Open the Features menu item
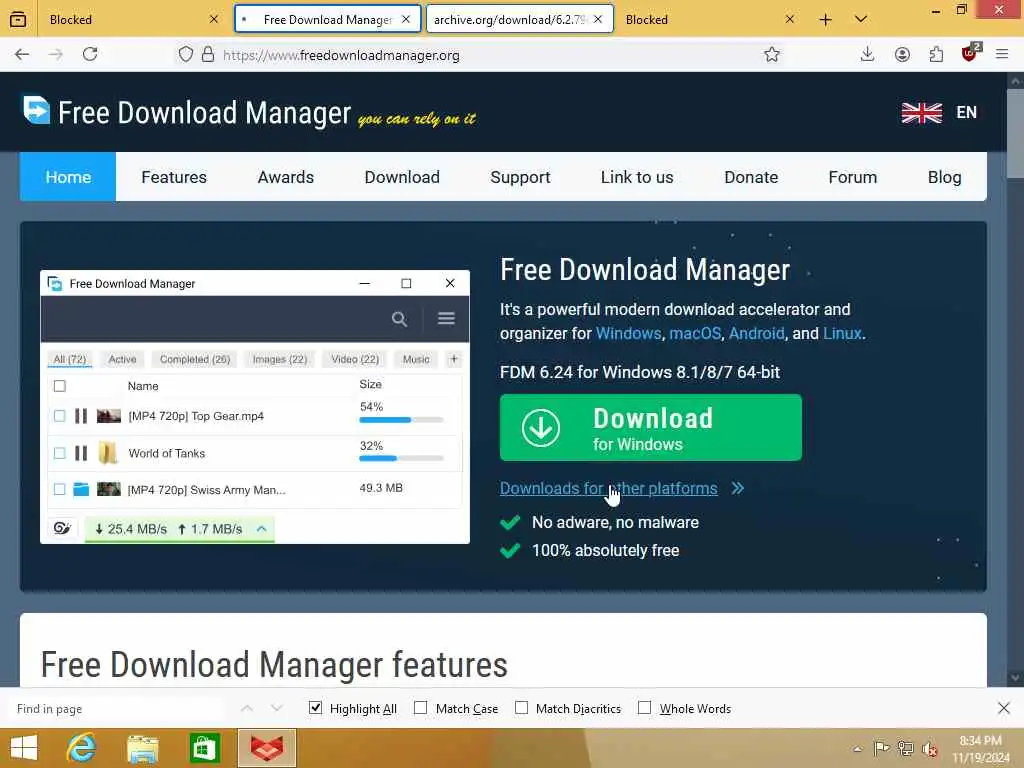This screenshot has width=1024, height=768. tap(174, 177)
